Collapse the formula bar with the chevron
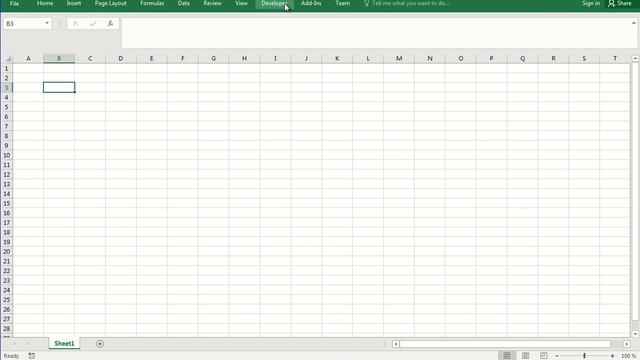 (634, 23)
